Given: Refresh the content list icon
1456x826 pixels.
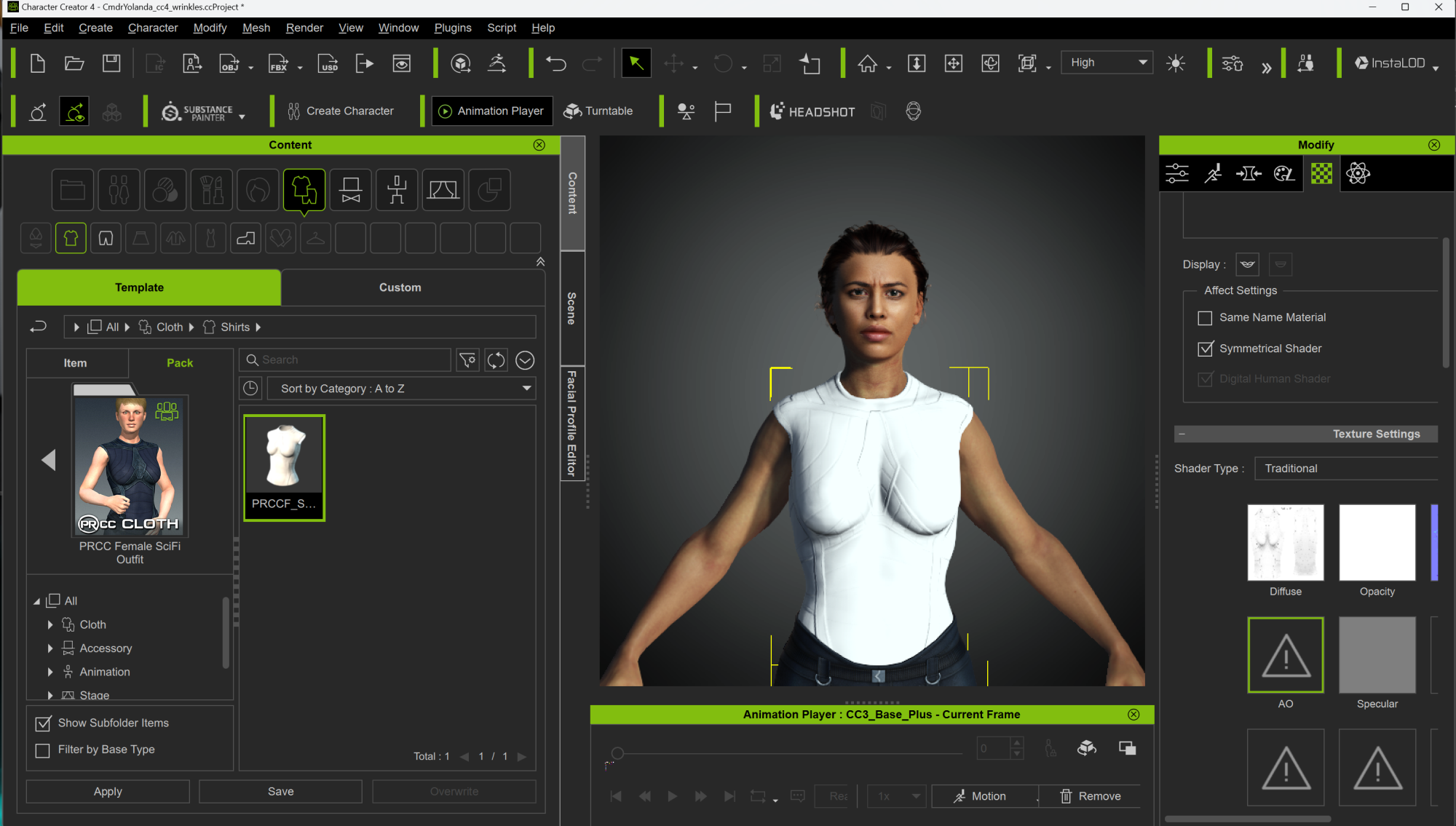Looking at the screenshot, I should point(496,360).
